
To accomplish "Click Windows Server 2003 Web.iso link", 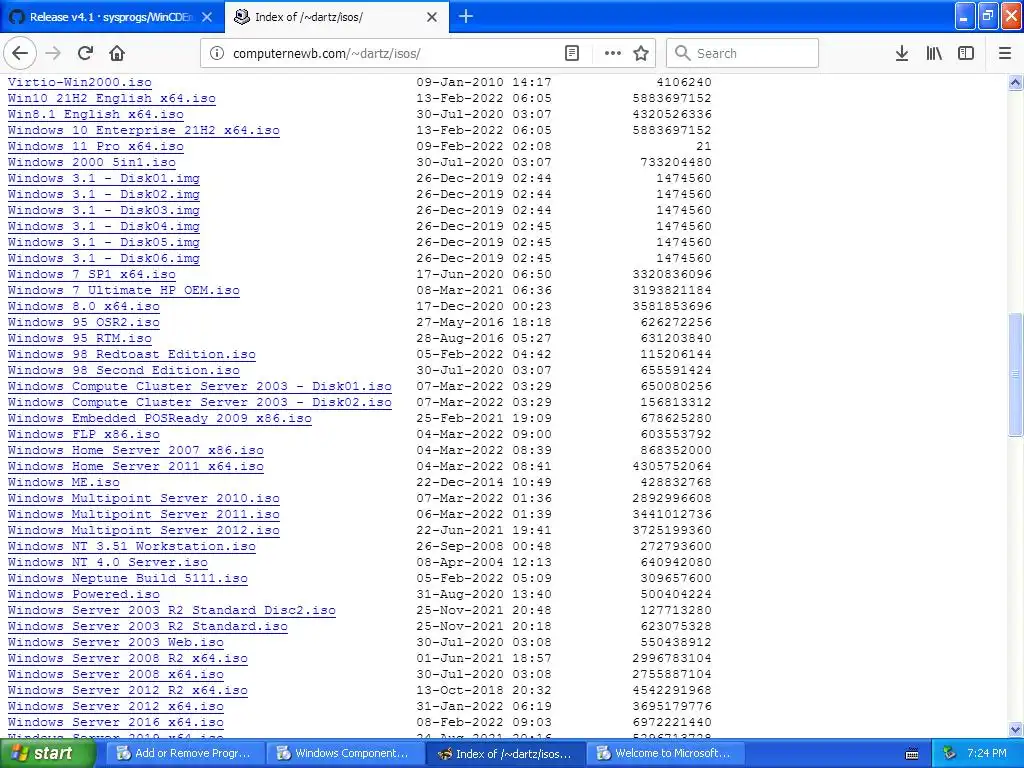I will click(116, 642).
